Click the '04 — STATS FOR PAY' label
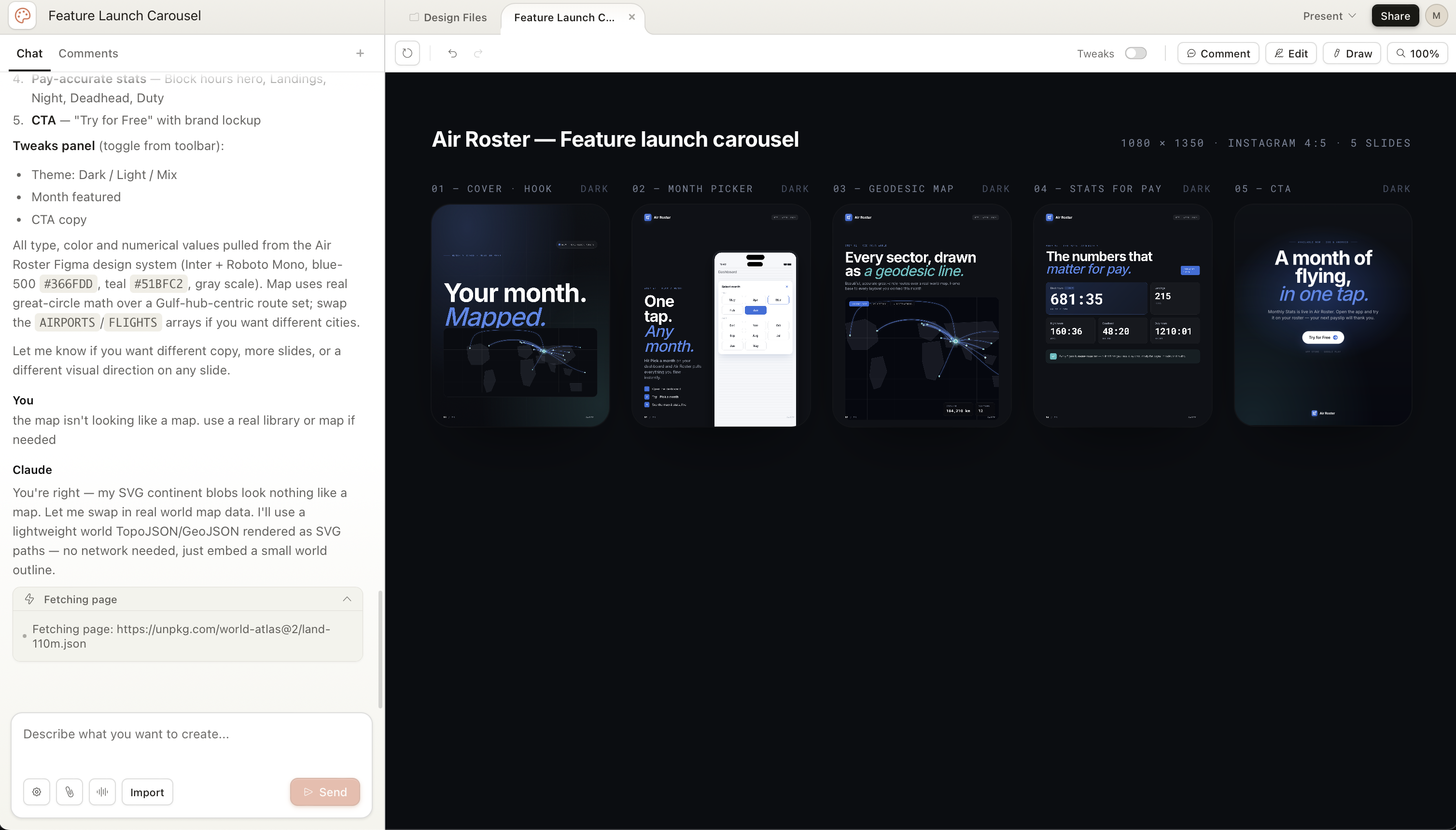Screen dimensions: 1456x830 [1098, 189]
